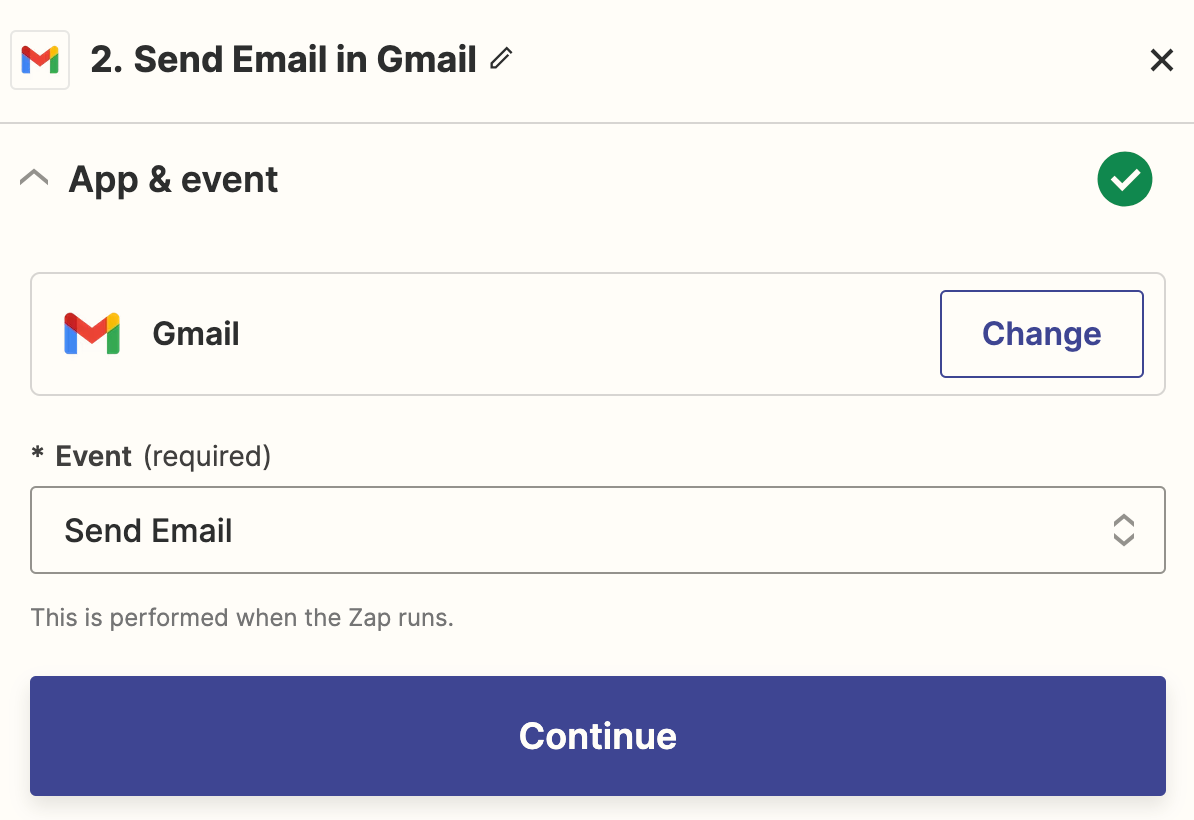Collapse the App & event section chevron
1194x820 pixels.
pos(34,179)
